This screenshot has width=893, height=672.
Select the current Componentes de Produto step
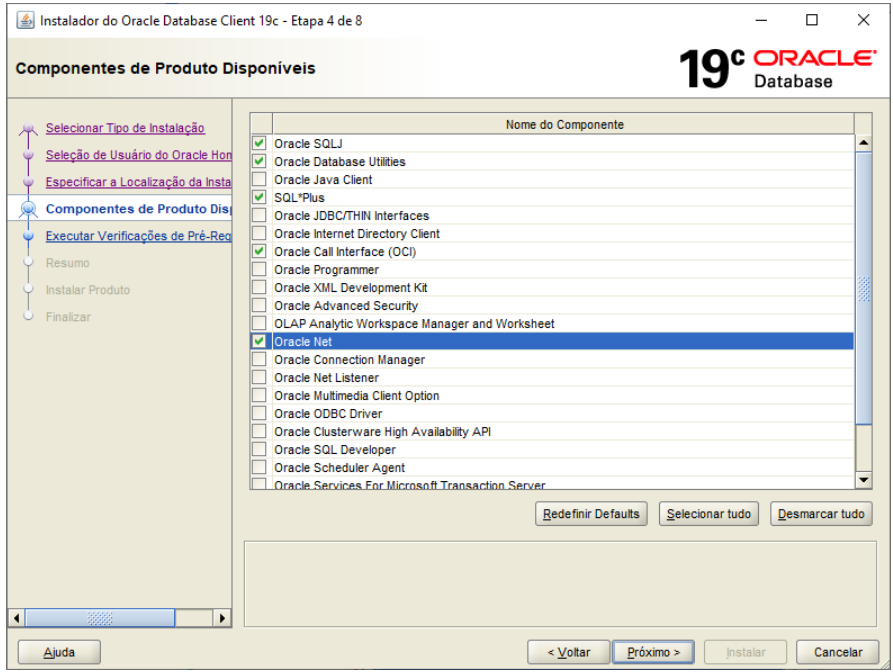(x=138, y=209)
